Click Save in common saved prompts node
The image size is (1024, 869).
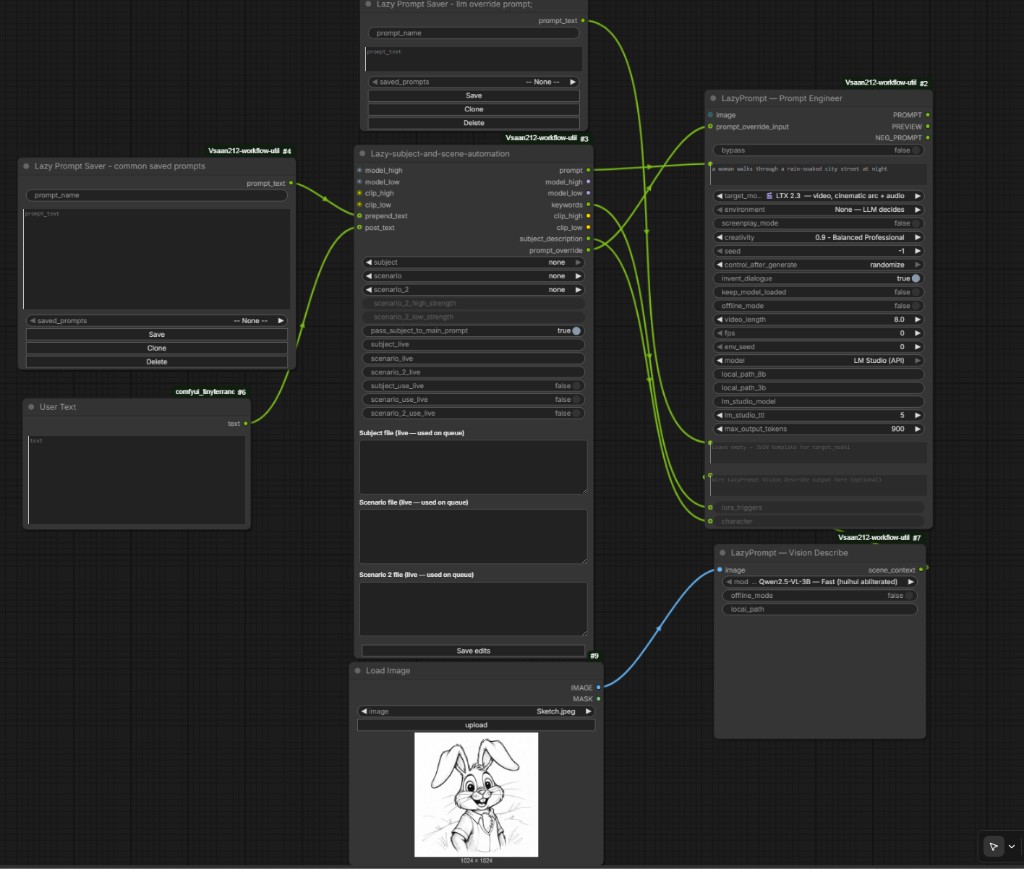point(157,334)
